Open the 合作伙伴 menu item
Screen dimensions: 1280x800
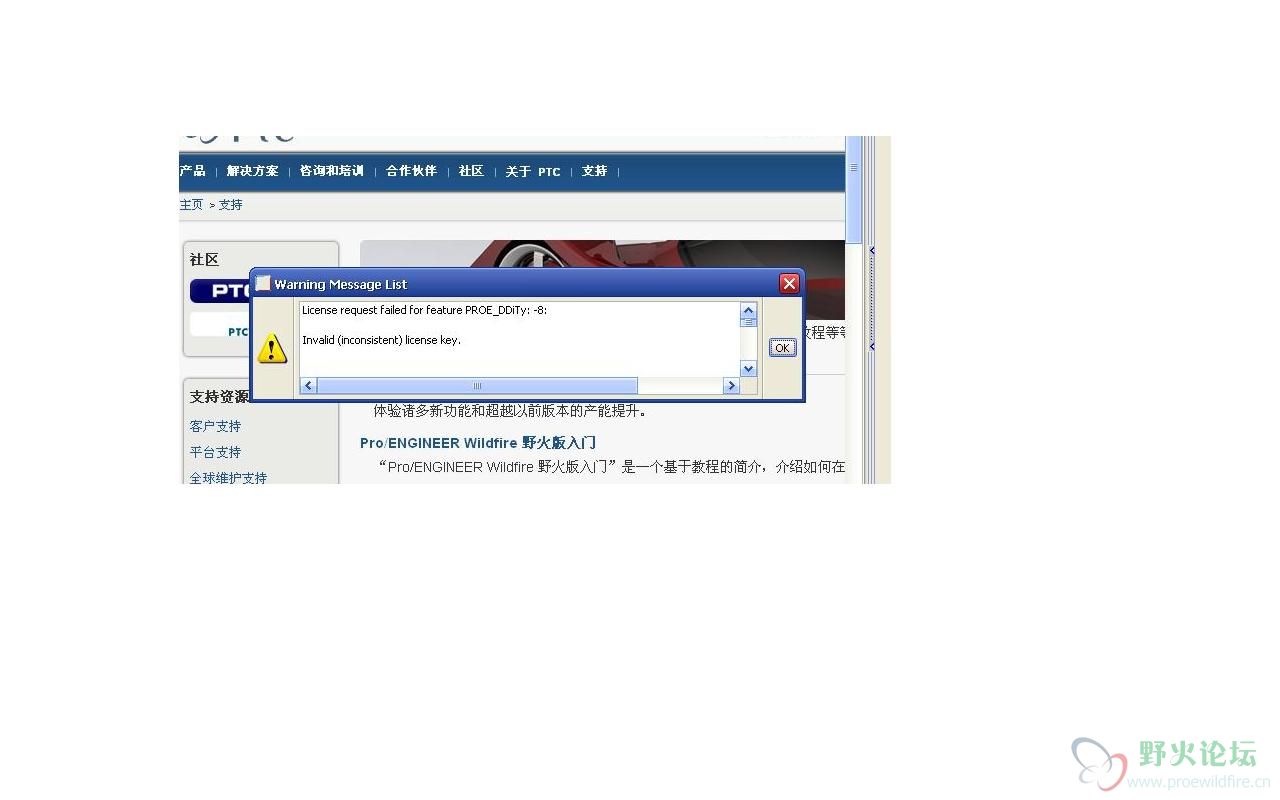(411, 171)
